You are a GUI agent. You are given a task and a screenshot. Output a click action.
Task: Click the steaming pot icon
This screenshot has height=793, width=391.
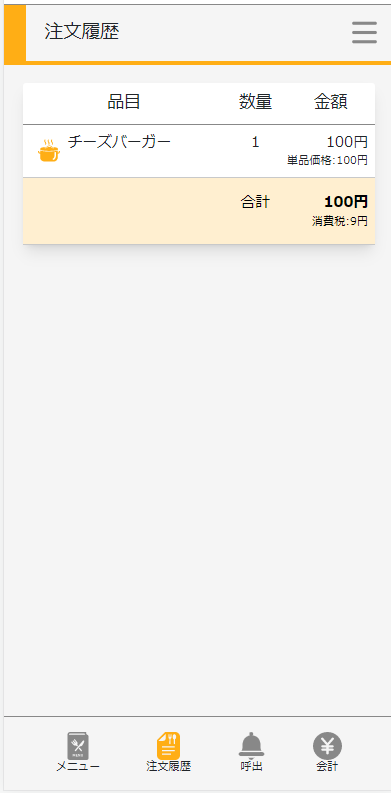(49, 151)
